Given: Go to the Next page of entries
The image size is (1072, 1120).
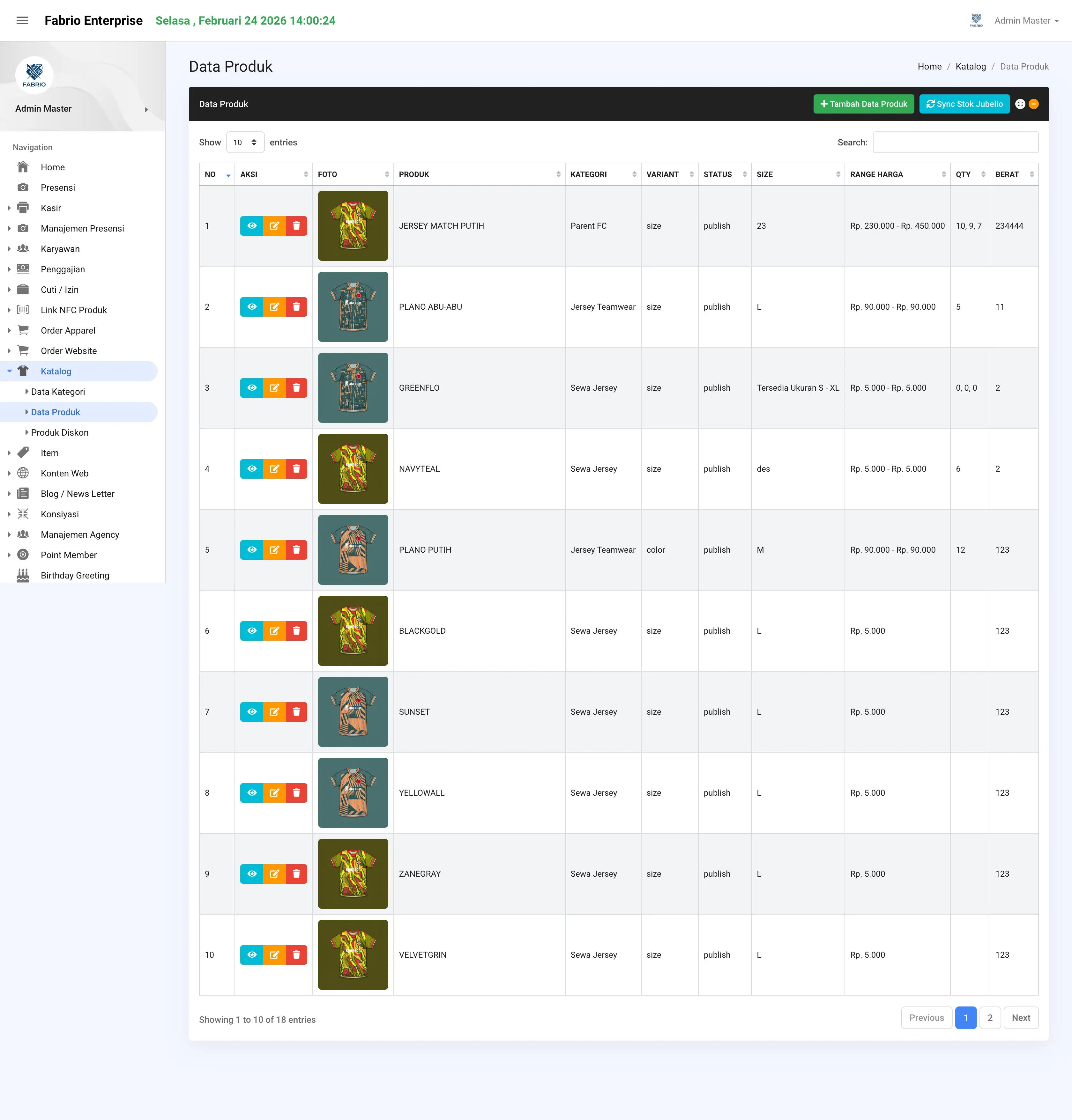Looking at the screenshot, I should point(1021,1018).
